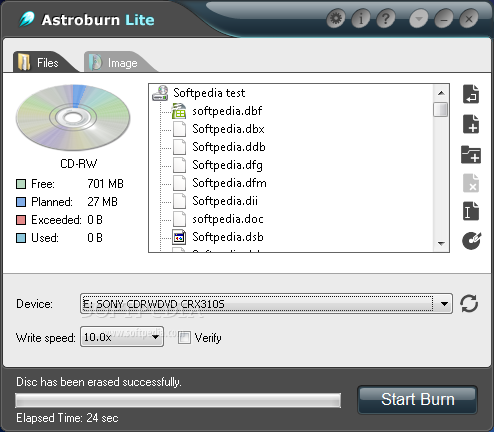
Task: Click the softpedia.dbf file icon
Action: pyautogui.click(x=179, y=111)
